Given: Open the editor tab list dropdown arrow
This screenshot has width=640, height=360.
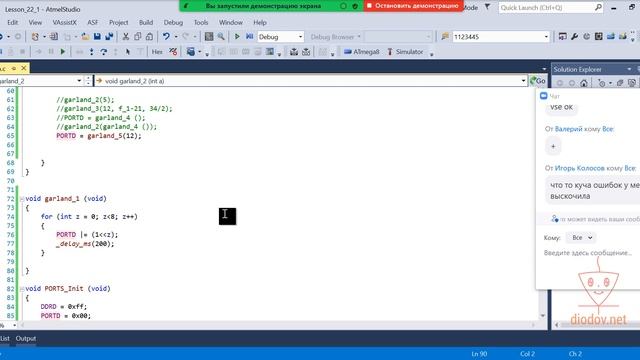Looking at the screenshot, I should click(544, 69).
